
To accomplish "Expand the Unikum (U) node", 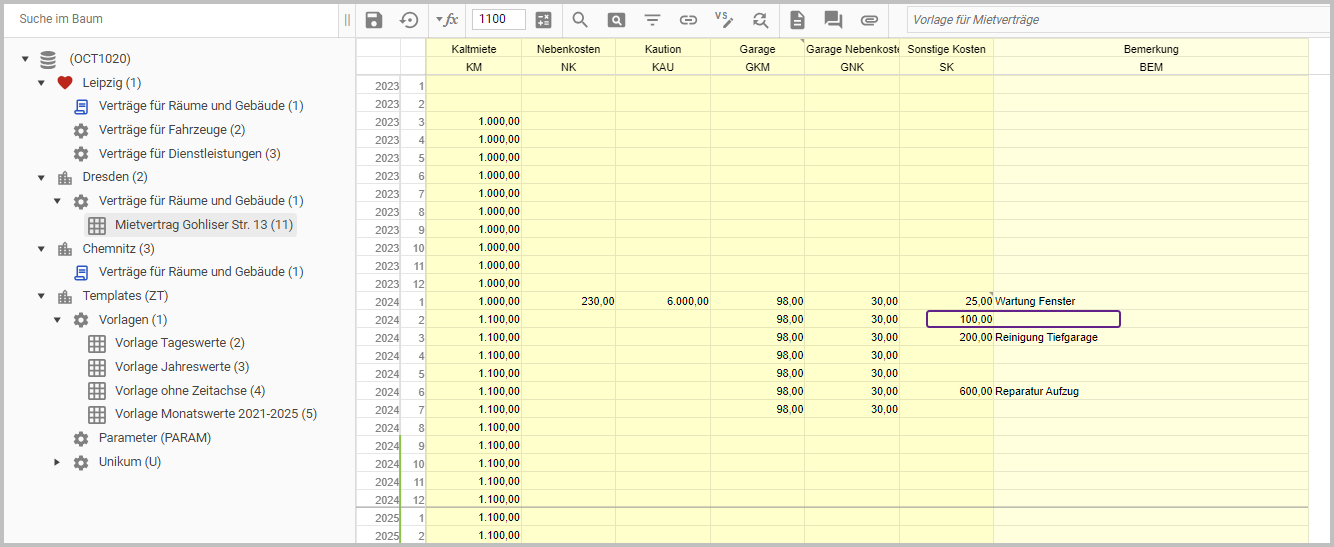I will click(57, 462).
